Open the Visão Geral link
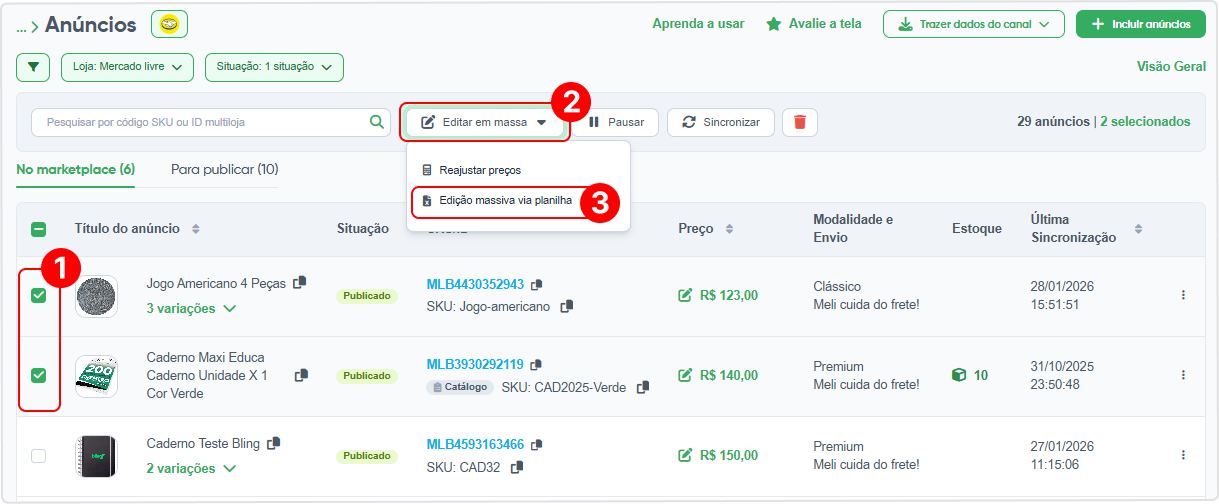1219x504 pixels. [x=1171, y=66]
